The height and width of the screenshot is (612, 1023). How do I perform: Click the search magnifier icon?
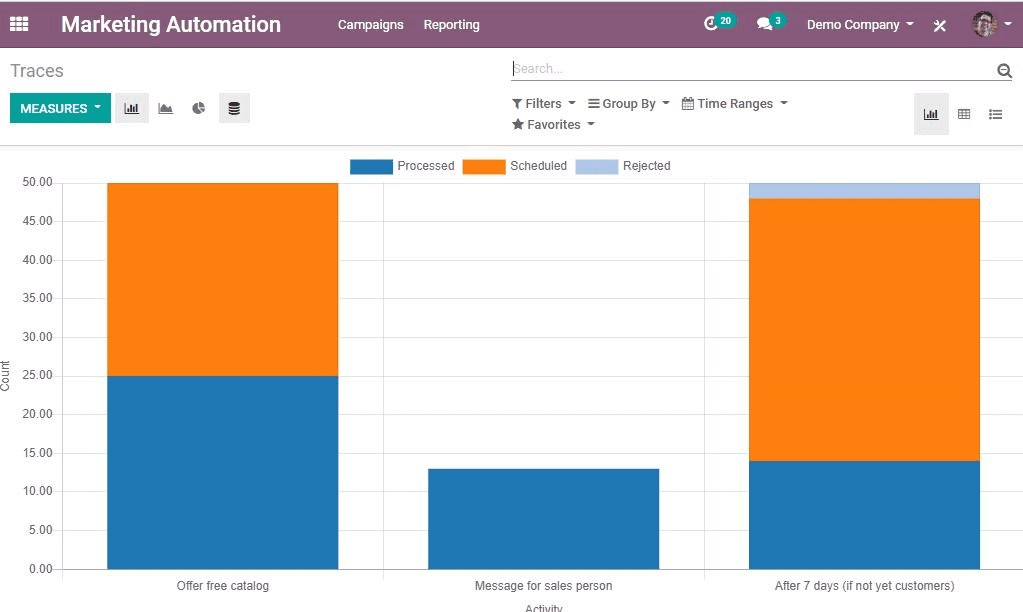coord(1004,70)
